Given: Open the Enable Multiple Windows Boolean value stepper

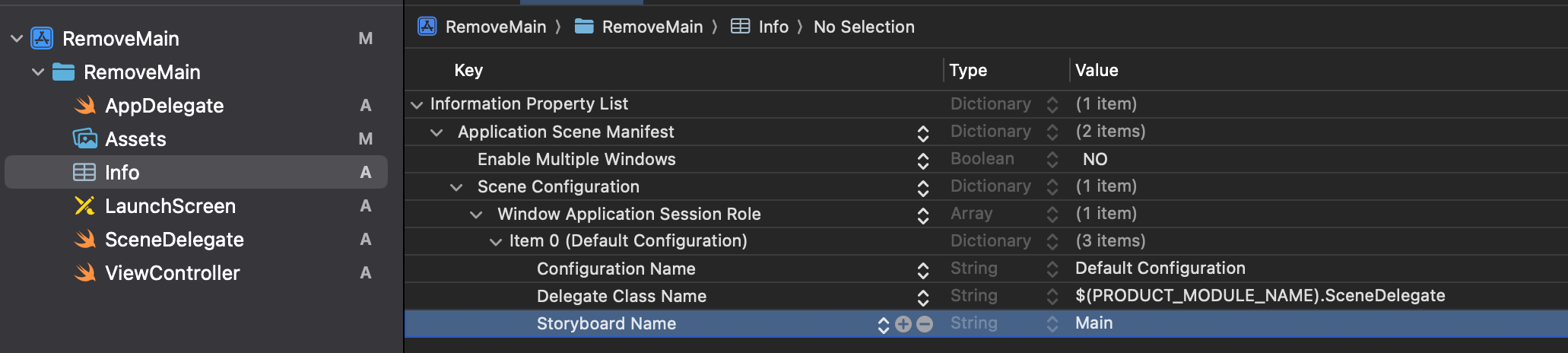Looking at the screenshot, I should [x=1052, y=159].
